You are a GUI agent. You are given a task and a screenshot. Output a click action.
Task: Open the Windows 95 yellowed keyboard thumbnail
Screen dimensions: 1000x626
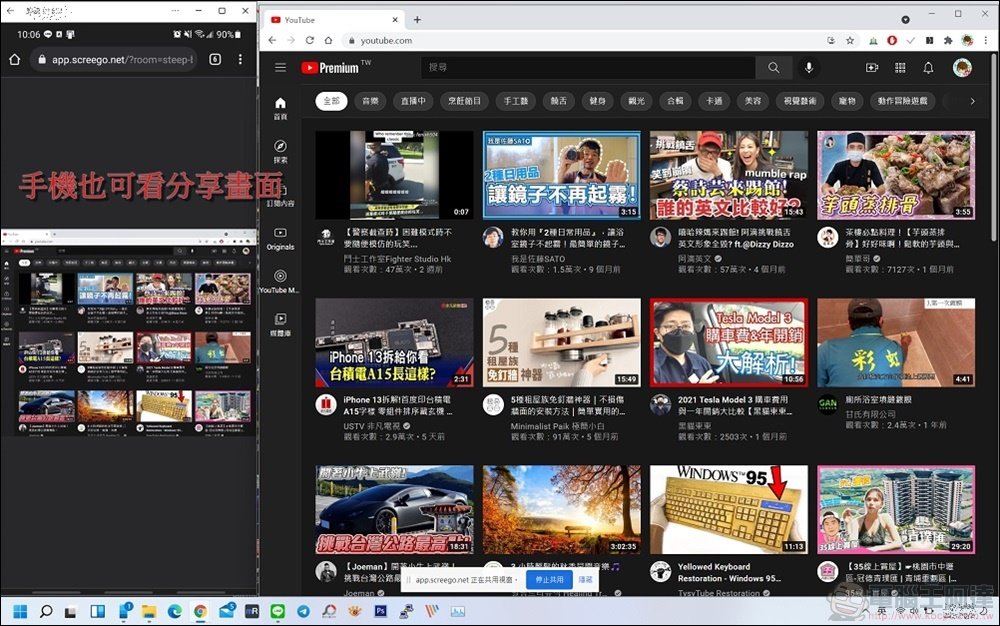[729, 510]
